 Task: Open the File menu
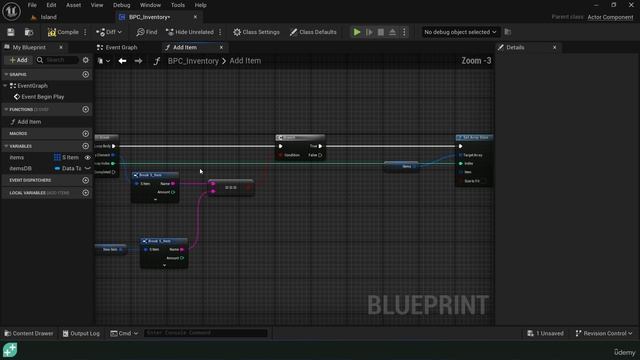pos(32,5)
